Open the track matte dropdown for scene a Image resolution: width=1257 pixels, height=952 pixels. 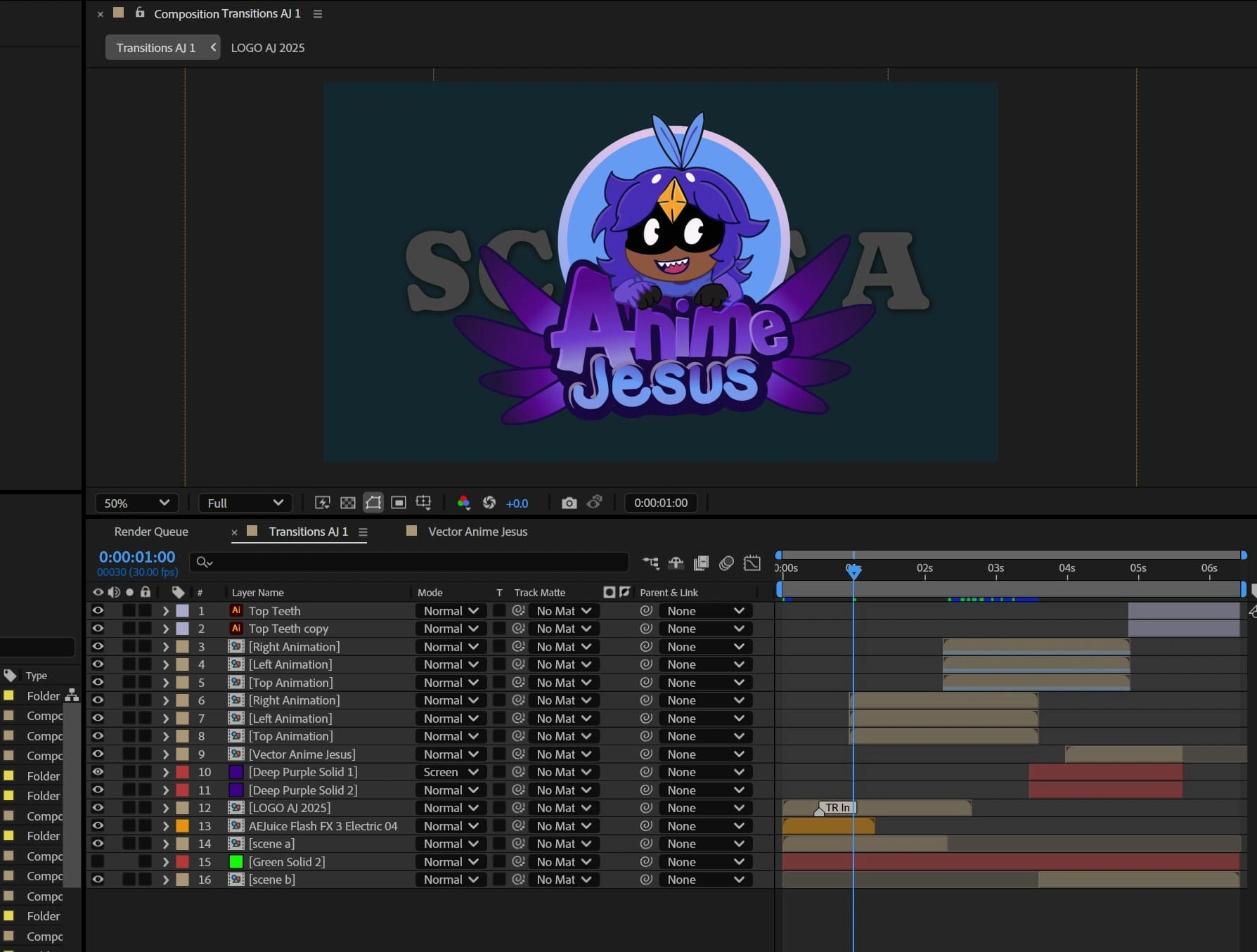click(564, 843)
